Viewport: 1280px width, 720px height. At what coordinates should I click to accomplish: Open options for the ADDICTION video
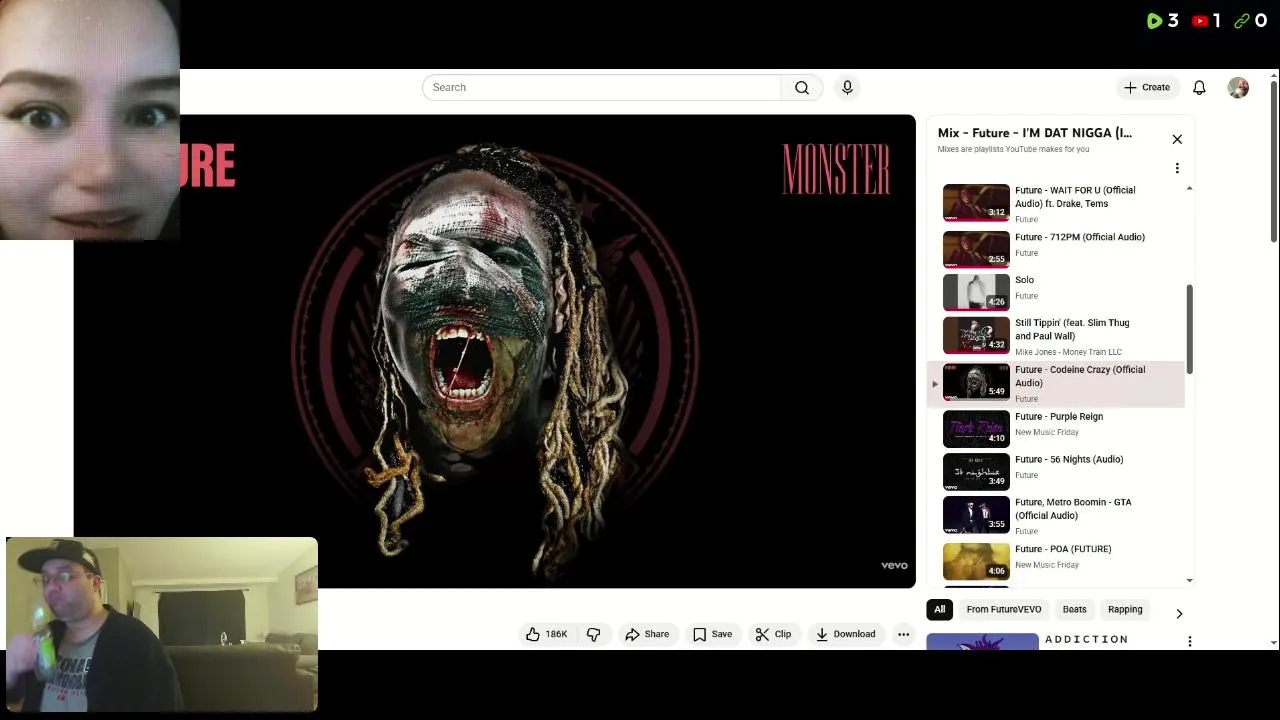pos(1189,641)
